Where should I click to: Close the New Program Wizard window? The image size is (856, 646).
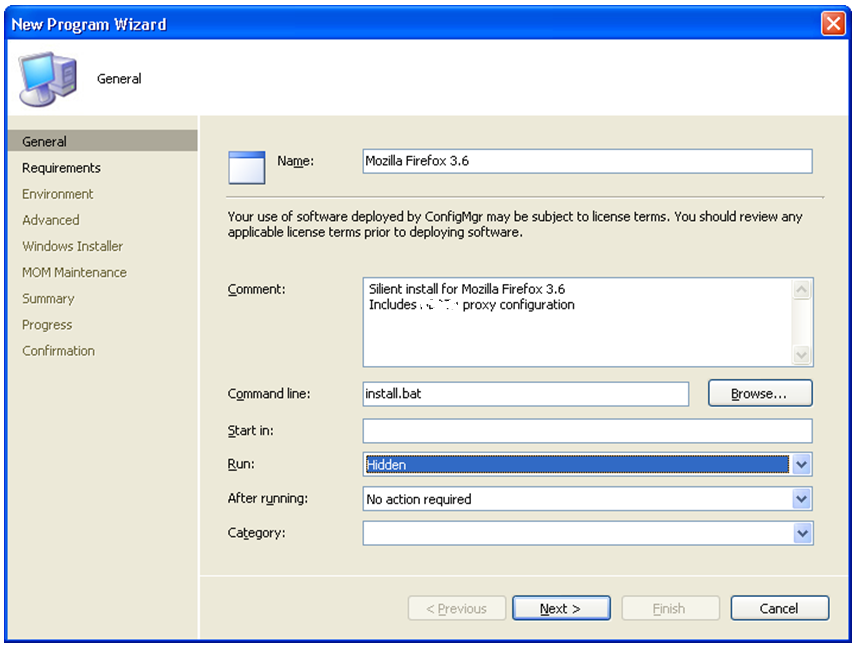pyautogui.click(x=833, y=23)
